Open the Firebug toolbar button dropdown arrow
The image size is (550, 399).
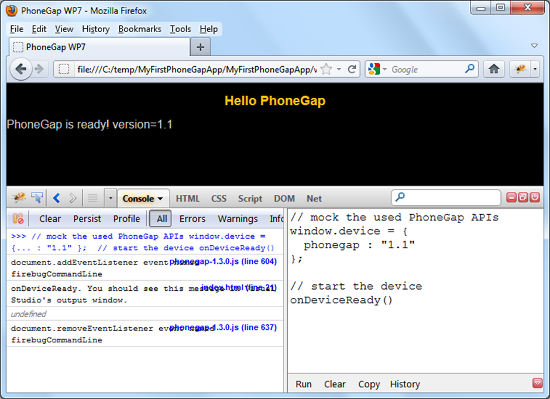point(535,69)
